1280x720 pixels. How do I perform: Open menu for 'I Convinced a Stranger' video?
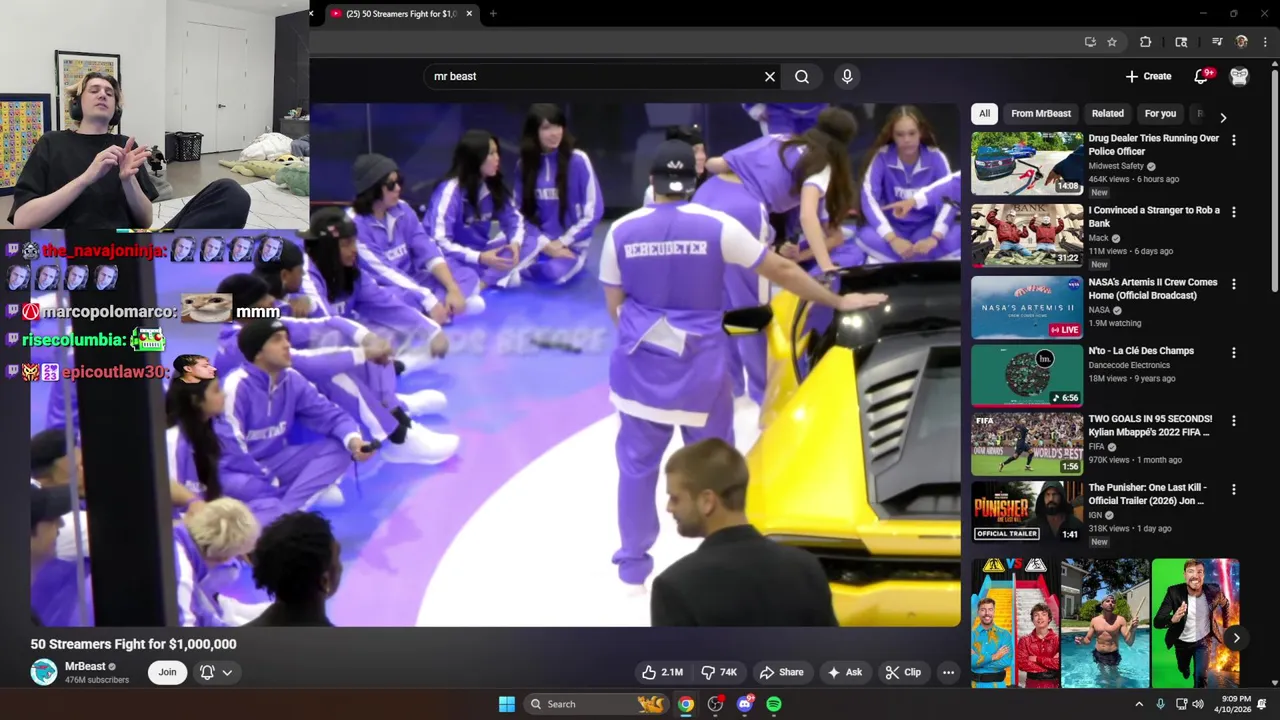[x=1233, y=212]
